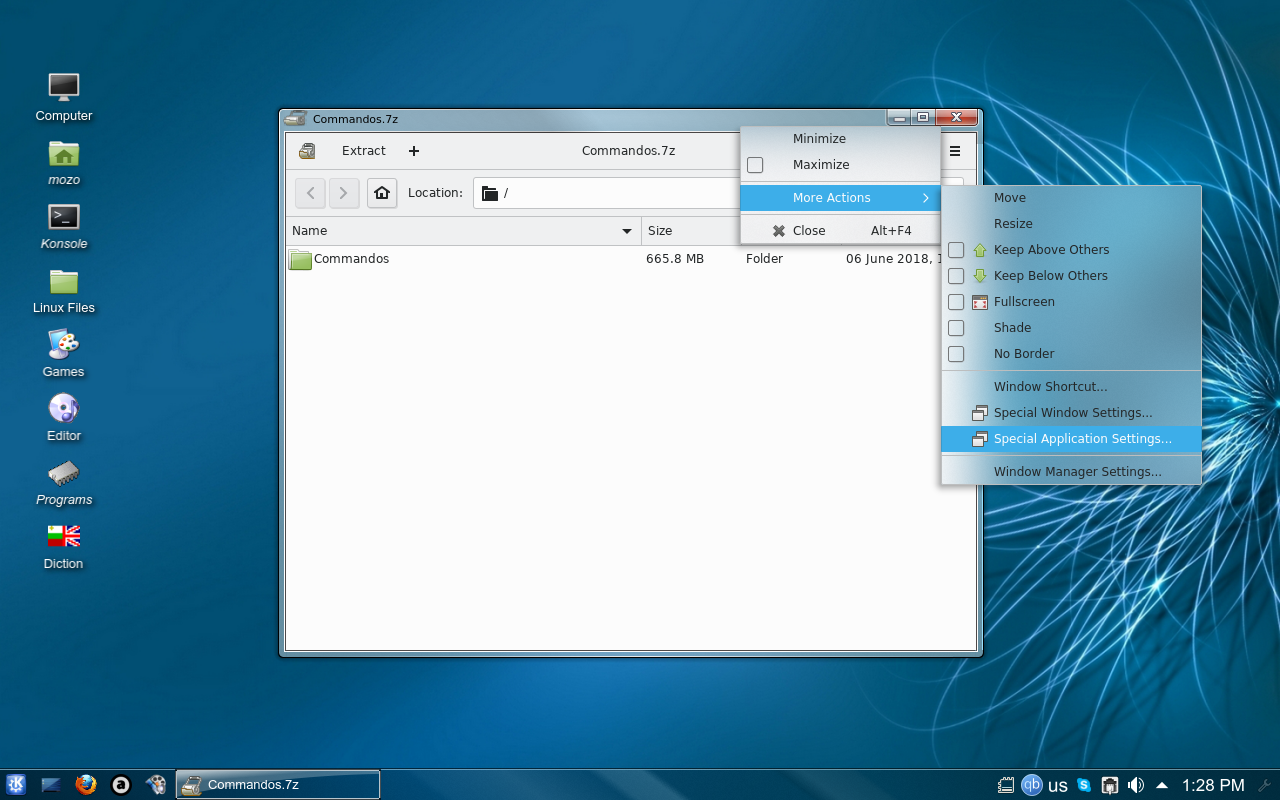
Task: Click the show desktop taskbar icon
Action: 51,785
